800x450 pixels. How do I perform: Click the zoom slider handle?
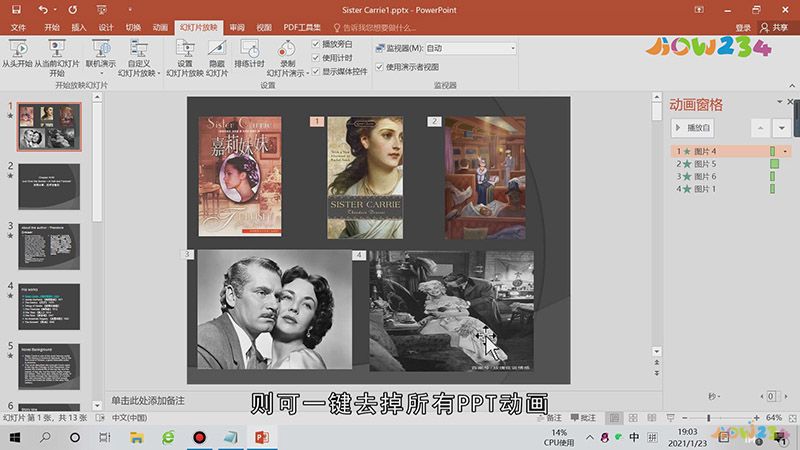click(709, 418)
